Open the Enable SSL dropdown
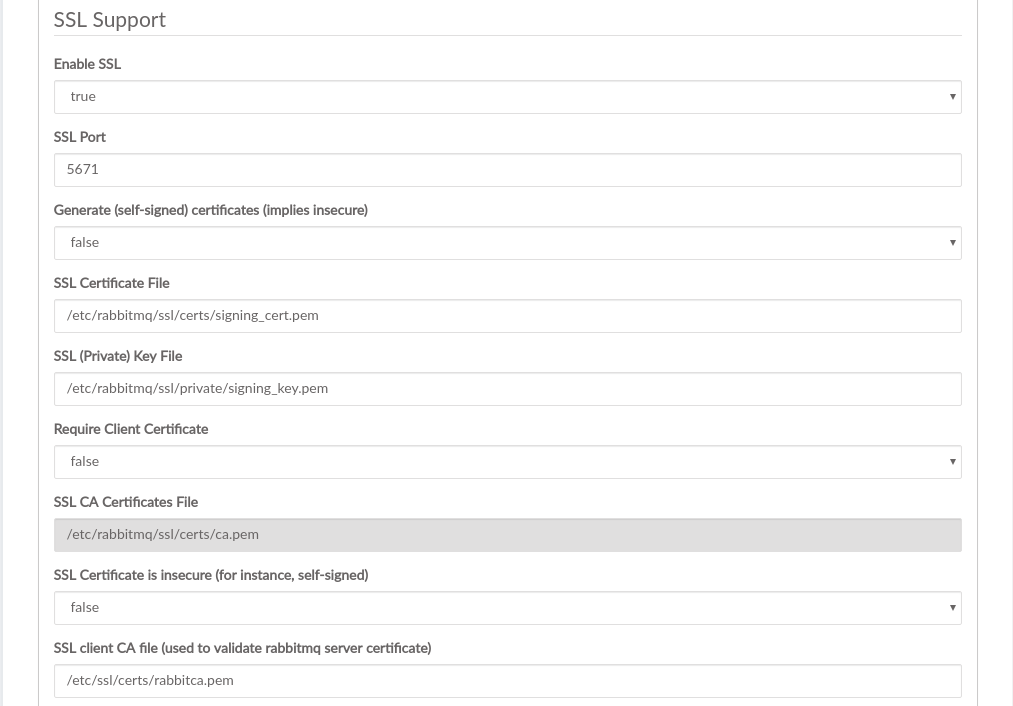This screenshot has height=706, width=1013. click(507, 97)
